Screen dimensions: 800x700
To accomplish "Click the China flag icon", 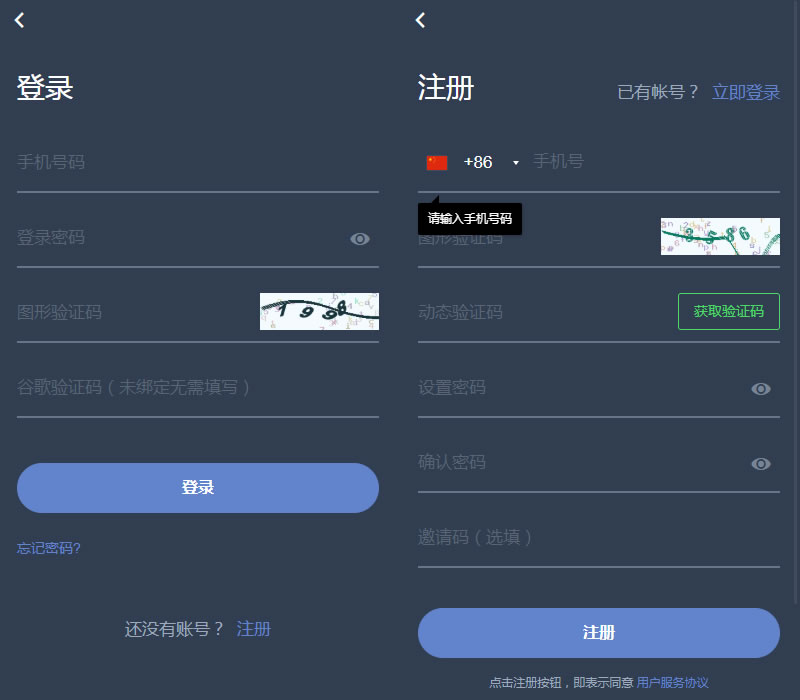I will tap(437, 163).
